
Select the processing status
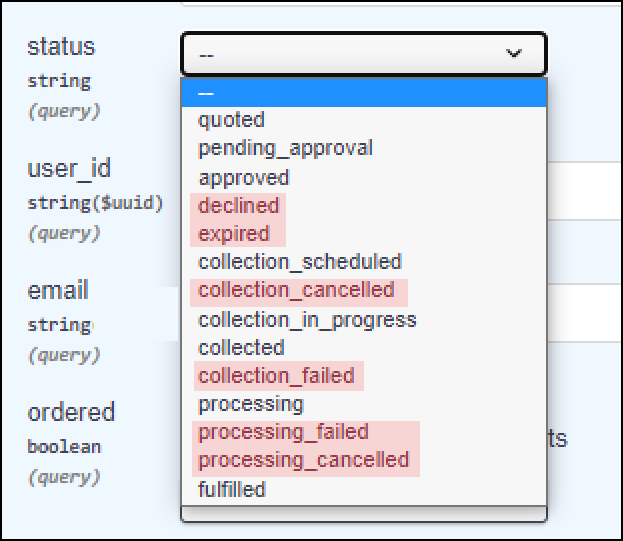click(x=364, y=404)
